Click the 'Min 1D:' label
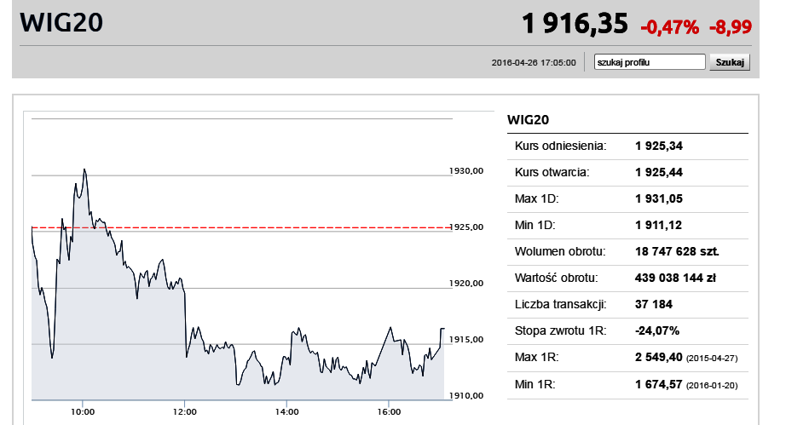The width and height of the screenshot is (786, 425). click(x=535, y=225)
